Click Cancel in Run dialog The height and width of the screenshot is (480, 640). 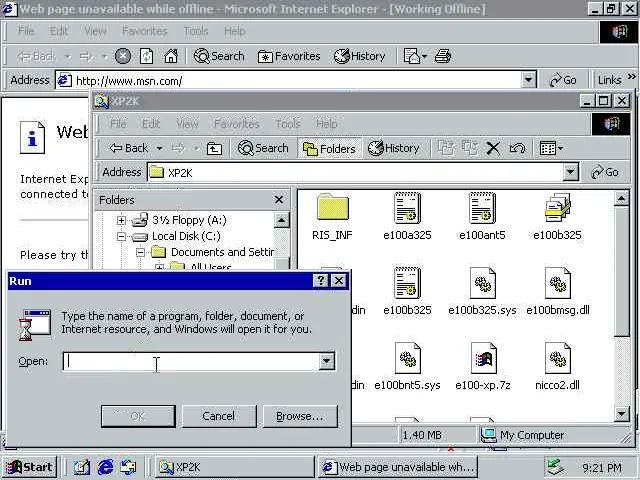[x=219, y=416]
